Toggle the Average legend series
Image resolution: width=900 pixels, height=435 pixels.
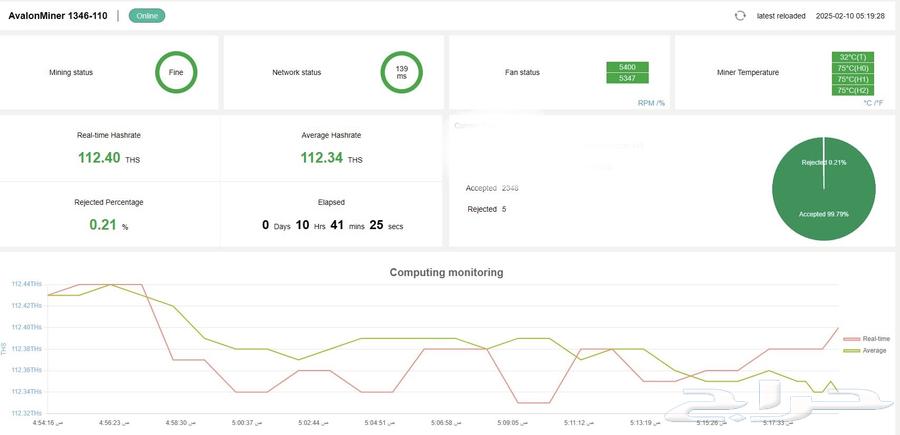865,351
